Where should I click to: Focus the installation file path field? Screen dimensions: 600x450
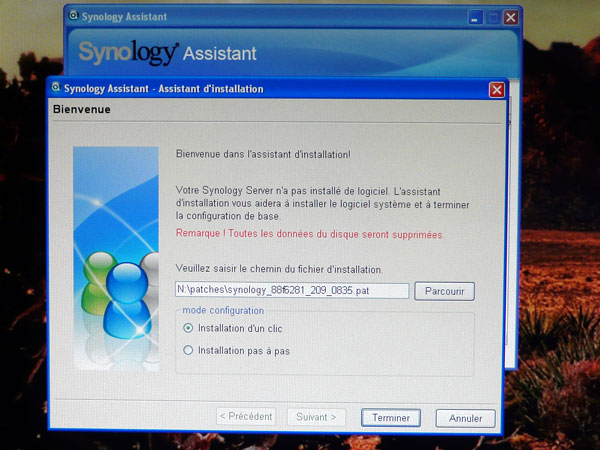292,290
